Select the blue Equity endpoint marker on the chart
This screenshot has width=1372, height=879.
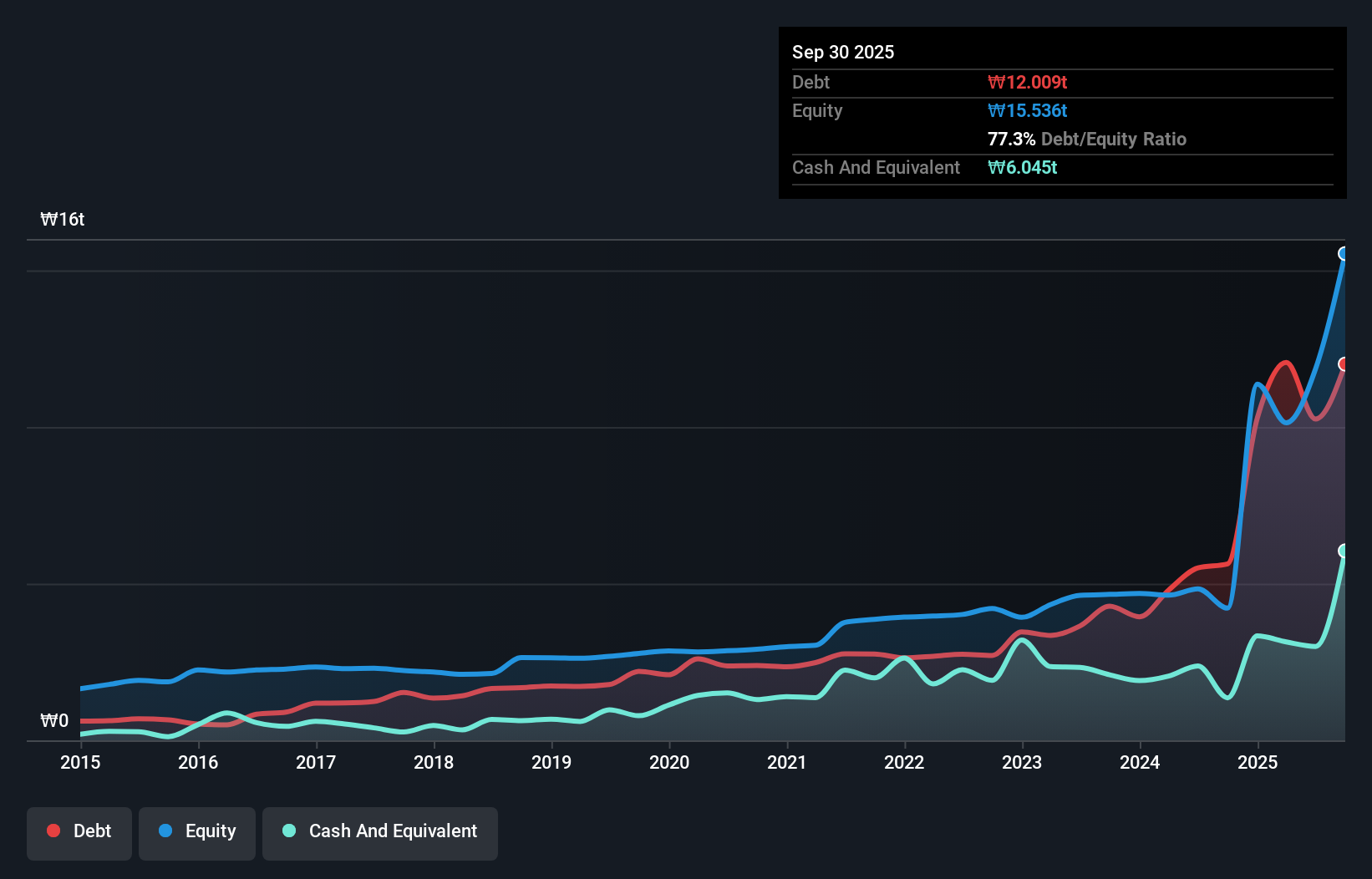[x=1344, y=255]
